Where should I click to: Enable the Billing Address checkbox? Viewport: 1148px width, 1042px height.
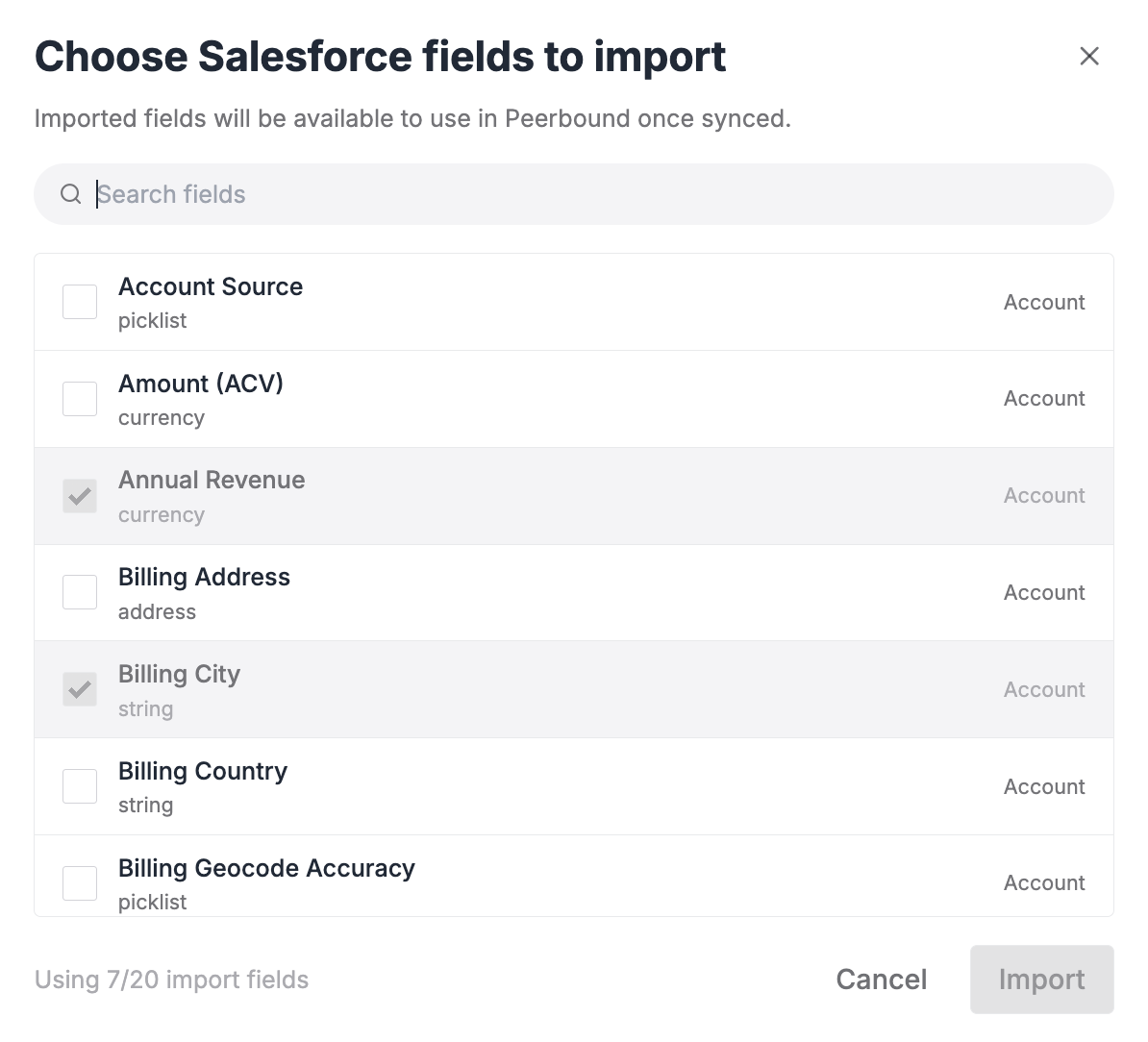click(80, 592)
